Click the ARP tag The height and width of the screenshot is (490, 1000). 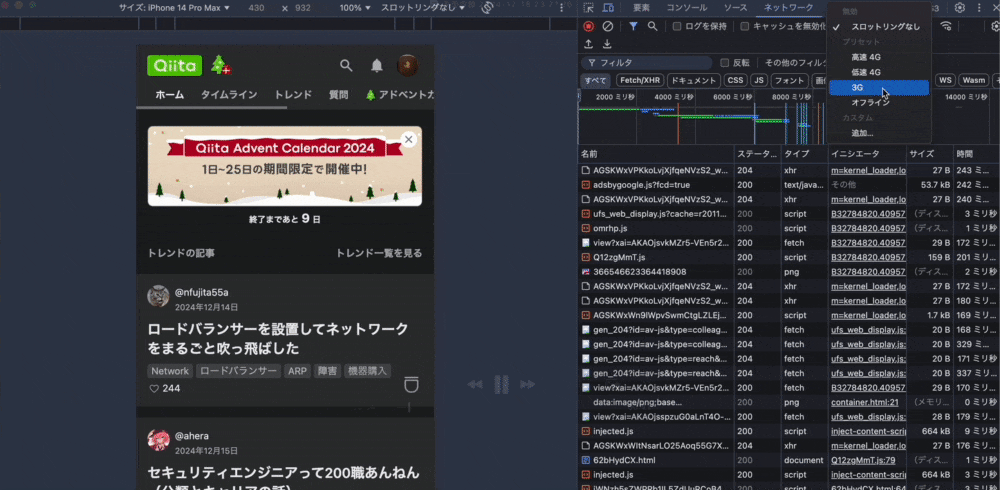297,371
